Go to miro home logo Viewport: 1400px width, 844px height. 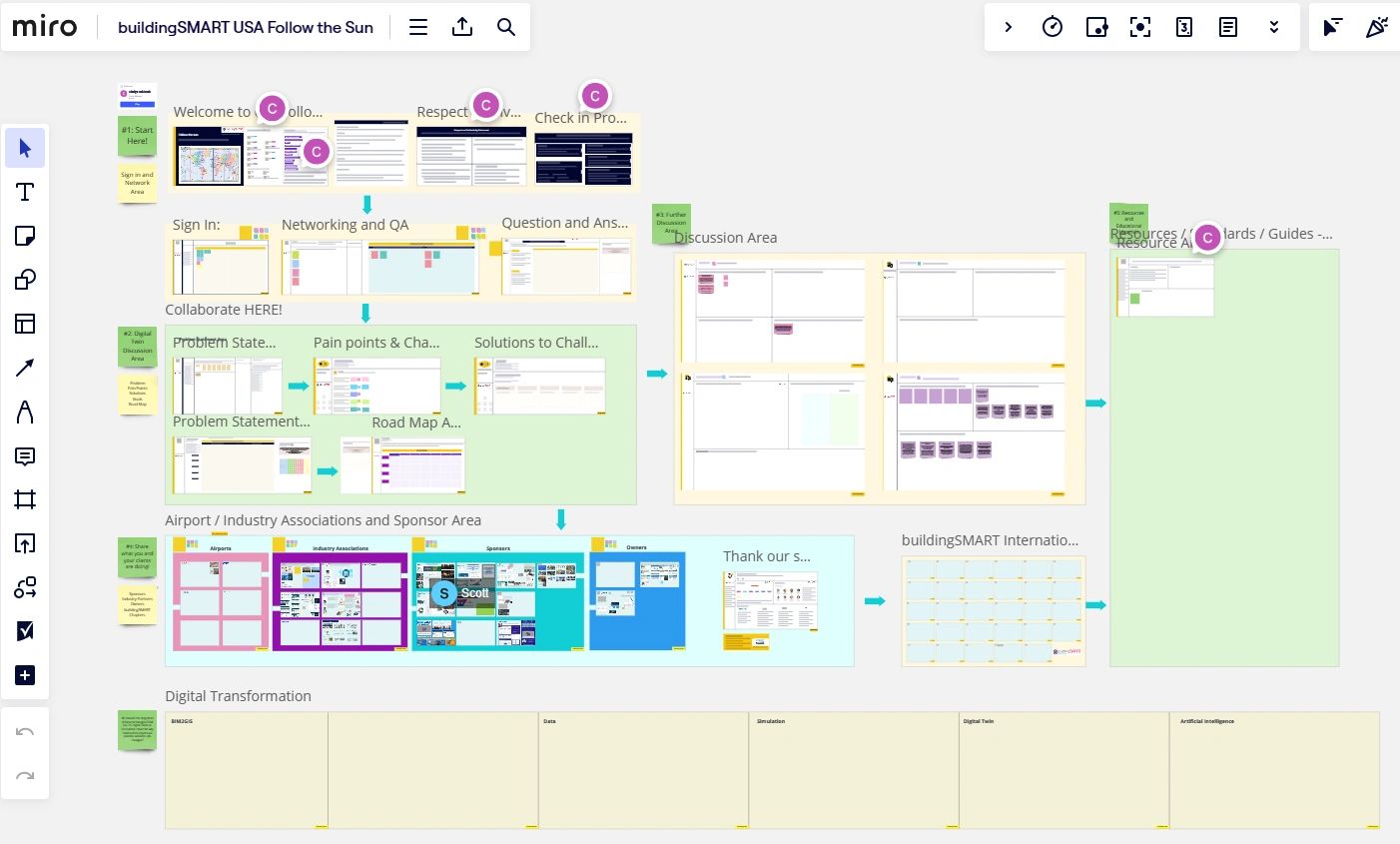pyautogui.click(x=45, y=27)
